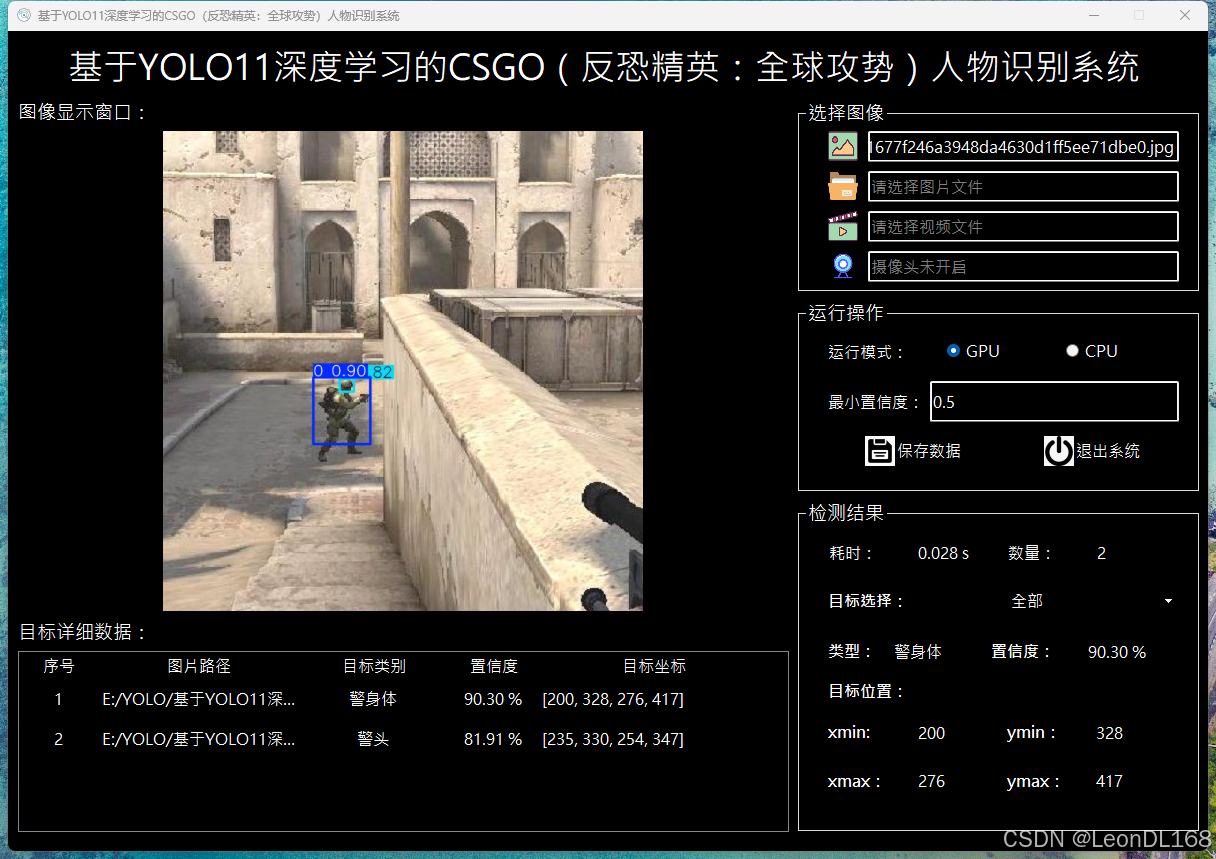Image resolution: width=1216 pixels, height=859 pixels.
Task: Click the 退出系统 button
Action: [1092, 451]
